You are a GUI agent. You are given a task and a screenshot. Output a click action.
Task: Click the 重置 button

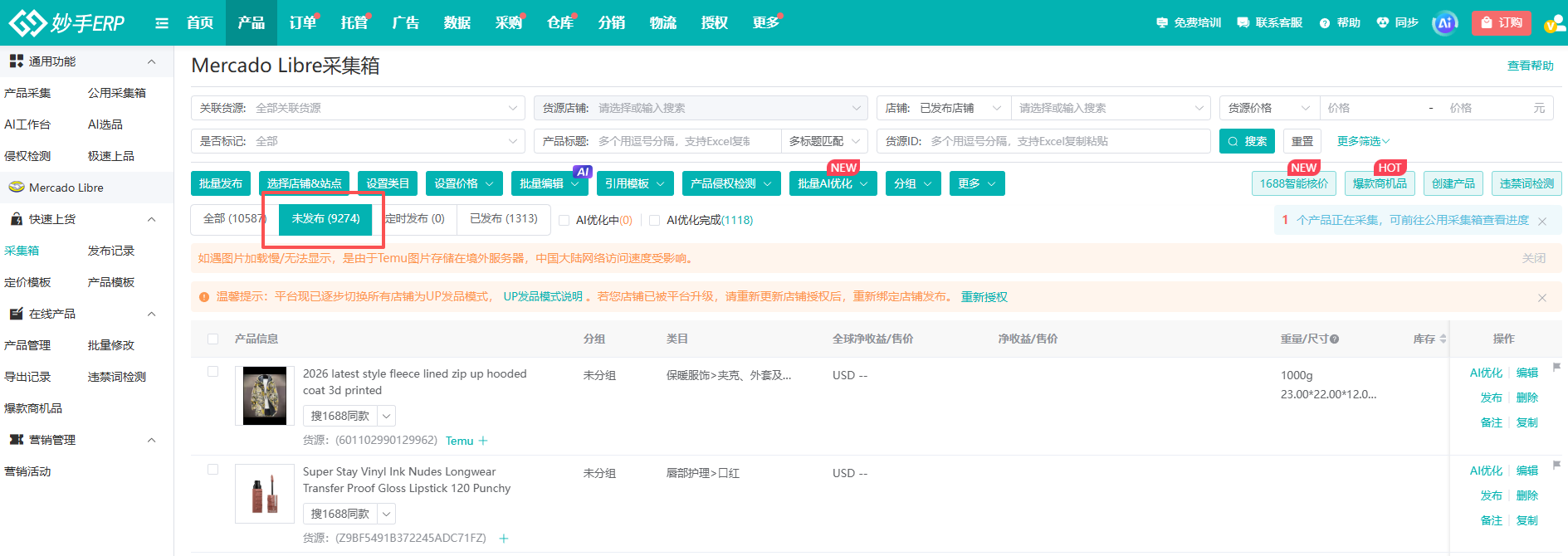pos(1302,141)
